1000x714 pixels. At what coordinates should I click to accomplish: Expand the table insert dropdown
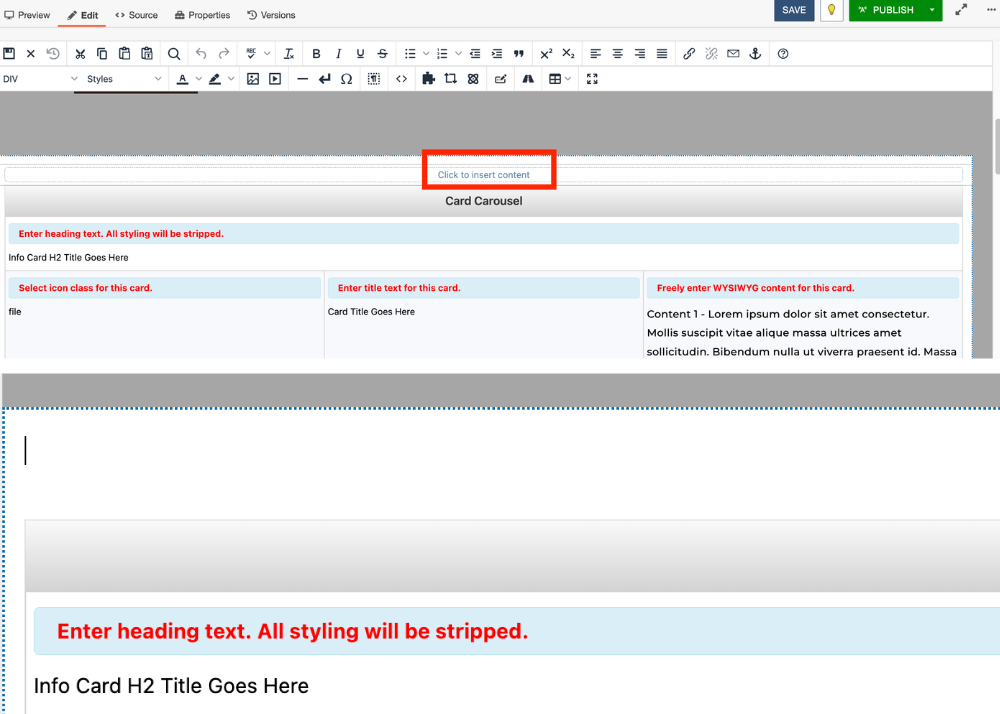point(566,78)
